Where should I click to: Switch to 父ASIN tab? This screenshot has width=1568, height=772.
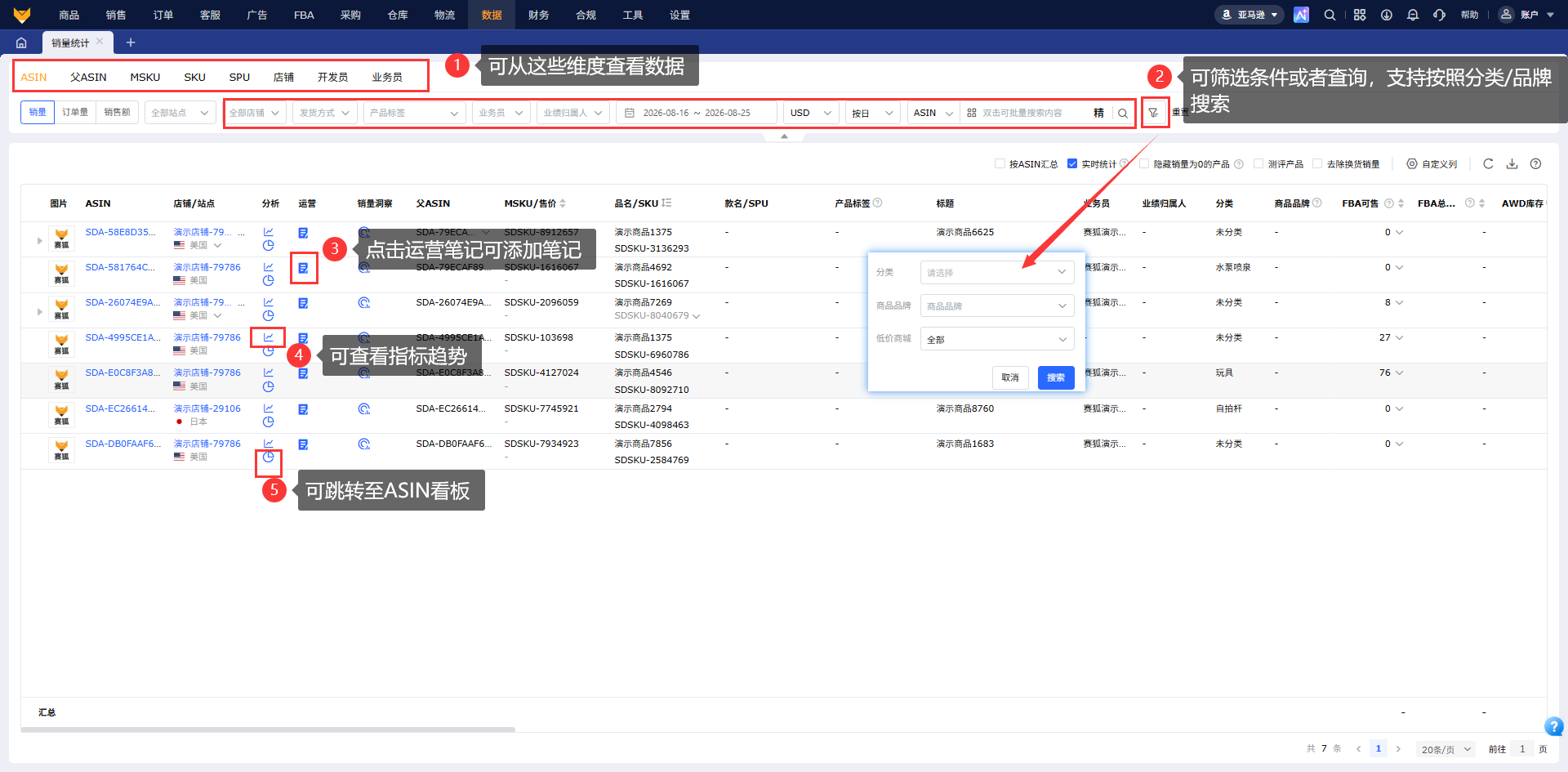click(88, 77)
